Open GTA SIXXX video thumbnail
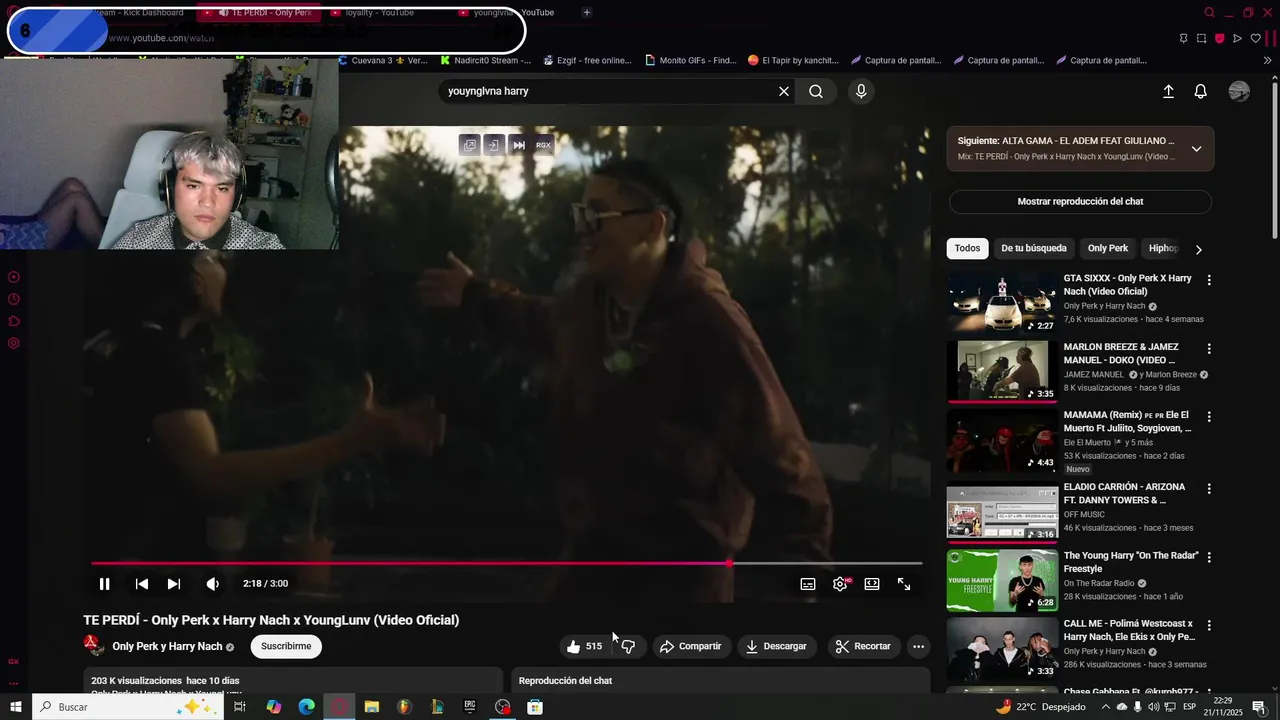The height and width of the screenshot is (720, 1280). pyautogui.click(x=1002, y=302)
